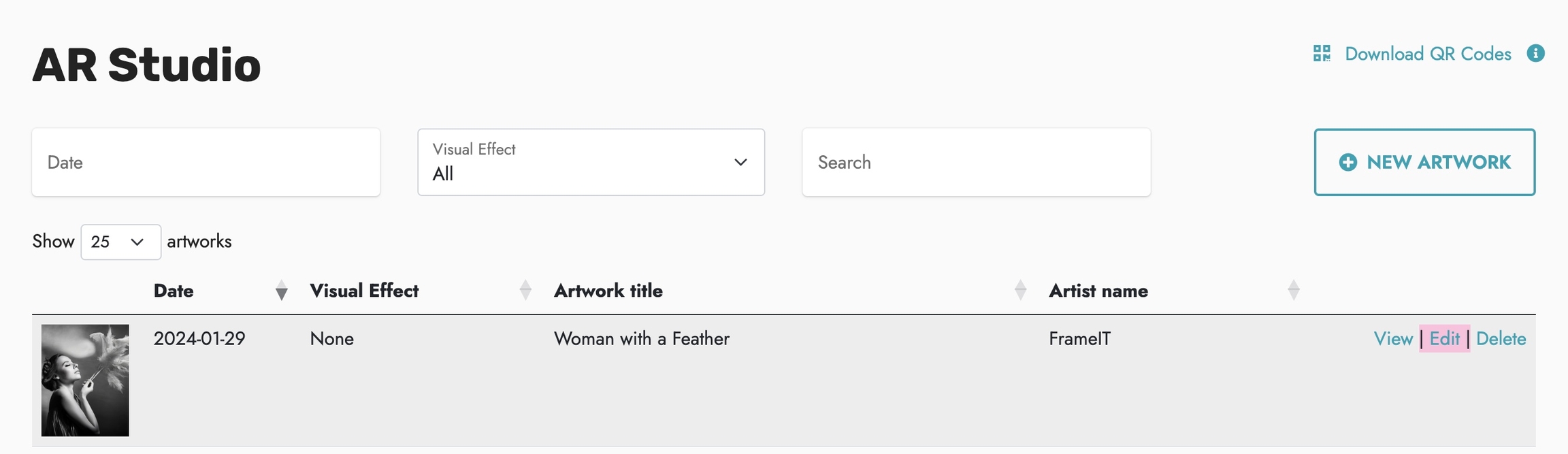This screenshot has height=454, width=1568.
Task: Sort table by the Date column arrow
Action: coord(281,291)
